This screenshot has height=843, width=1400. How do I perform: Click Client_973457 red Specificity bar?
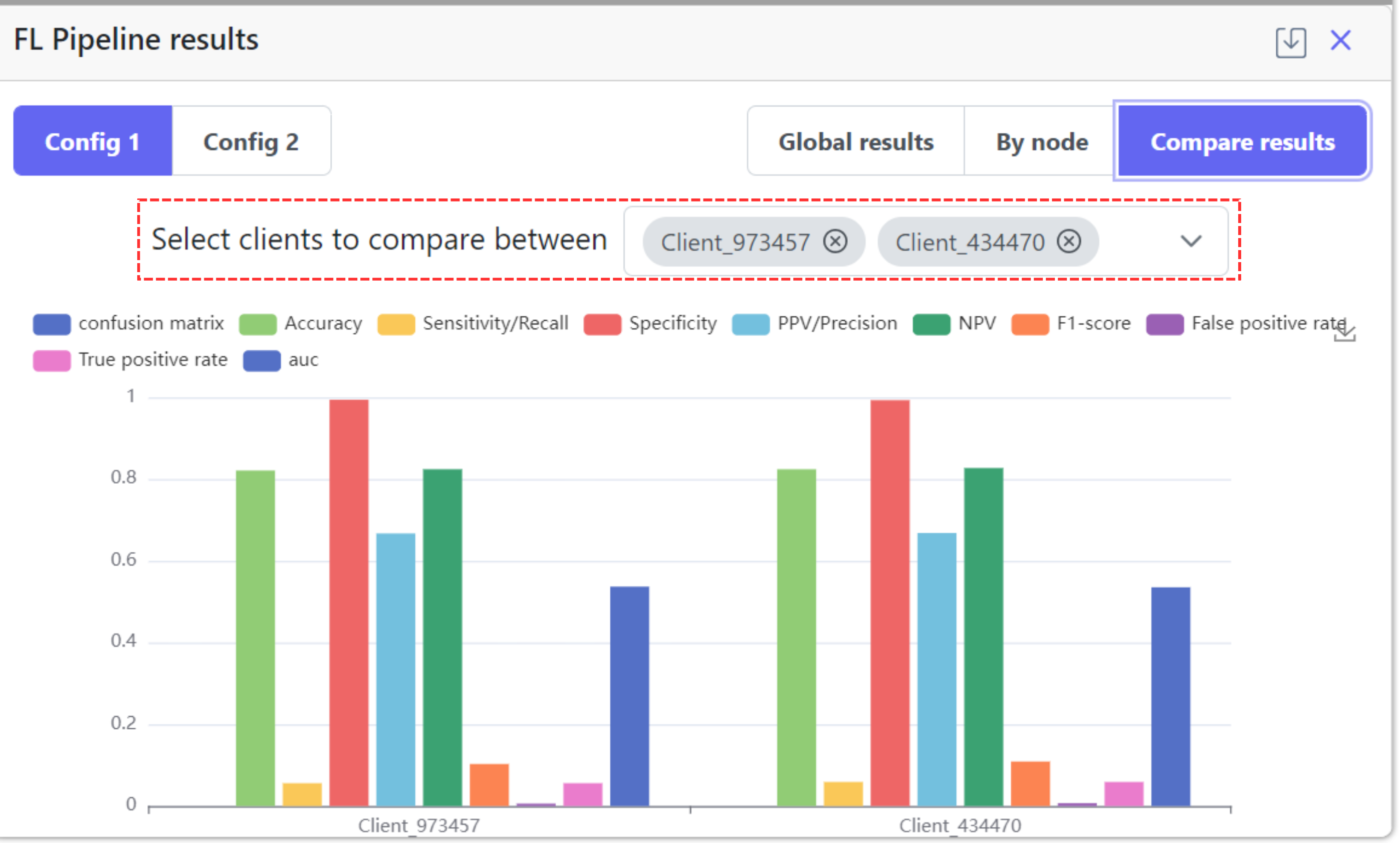(x=349, y=602)
